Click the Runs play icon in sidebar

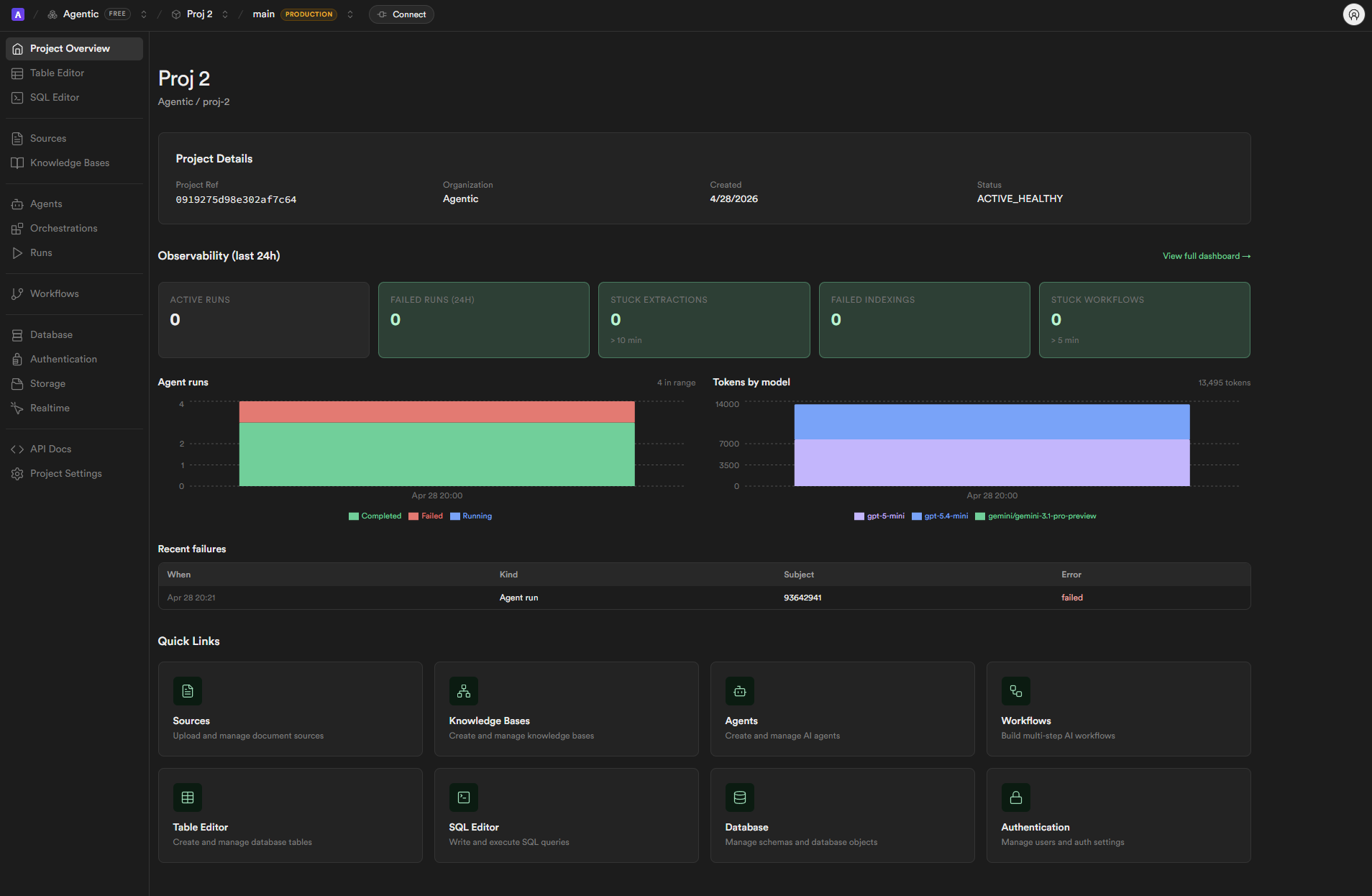pyautogui.click(x=17, y=253)
